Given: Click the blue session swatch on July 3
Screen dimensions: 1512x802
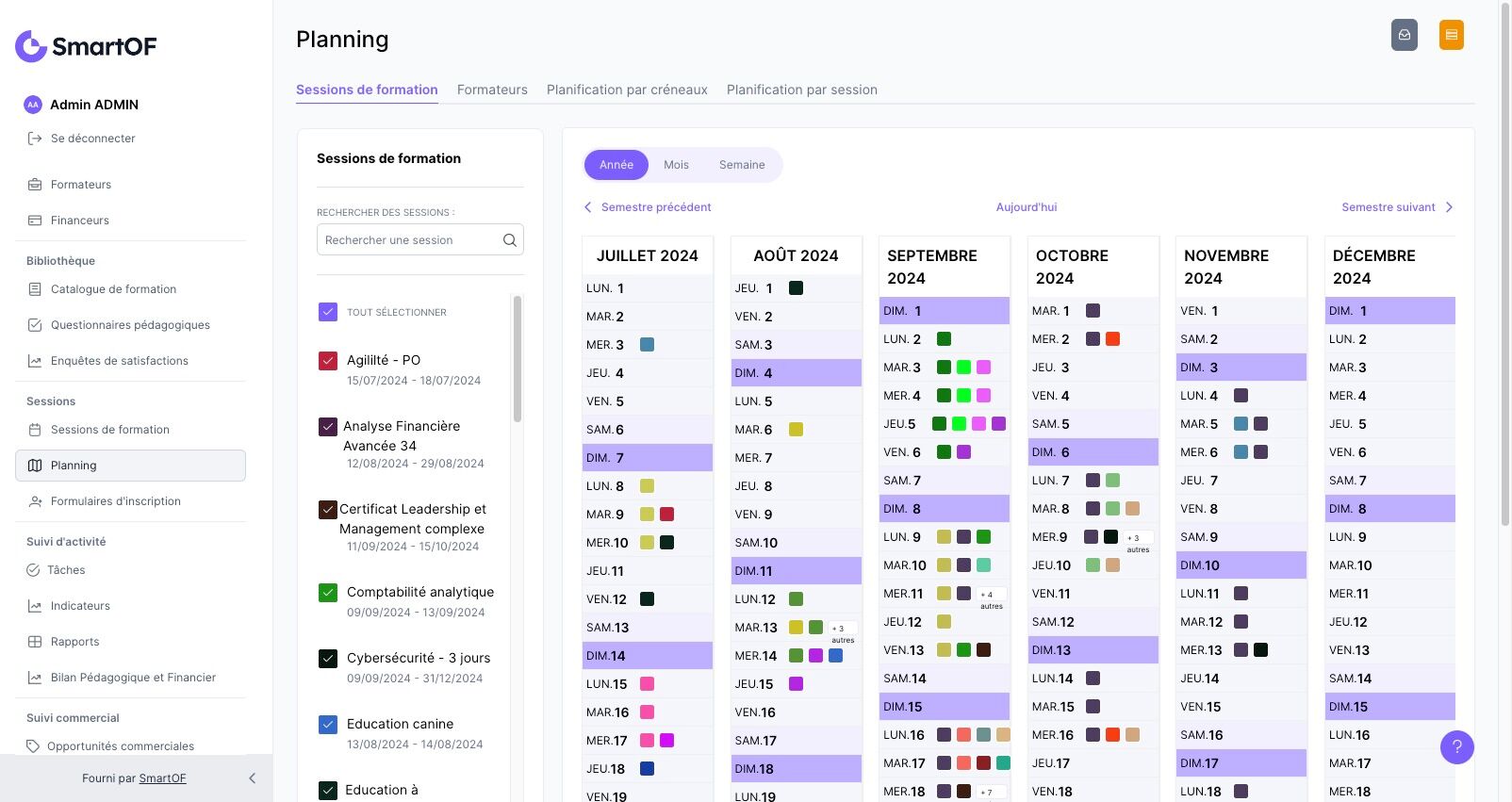Looking at the screenshot, I should pos(647,345).
